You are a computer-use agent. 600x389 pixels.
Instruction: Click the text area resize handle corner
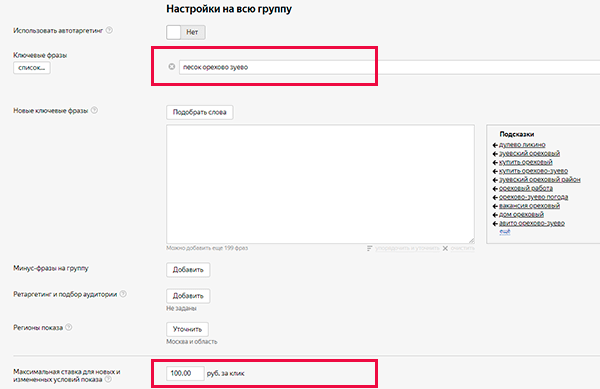click(471, 240)
